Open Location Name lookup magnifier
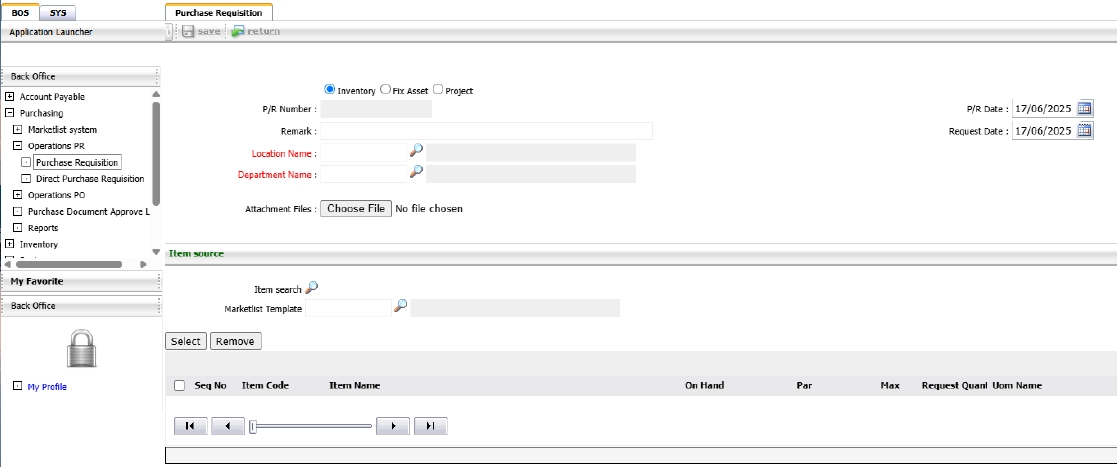Screen dimensions: 1117x467 click(x=417, y=151)
